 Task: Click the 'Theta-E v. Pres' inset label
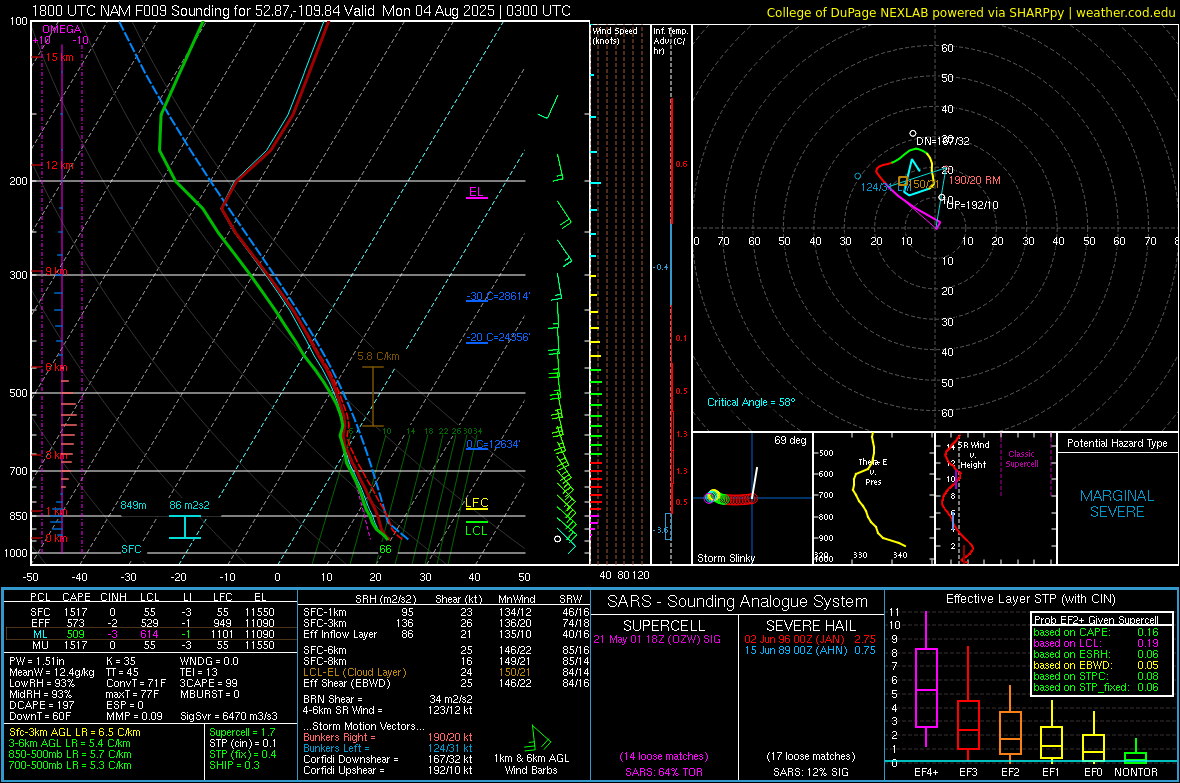873,472
